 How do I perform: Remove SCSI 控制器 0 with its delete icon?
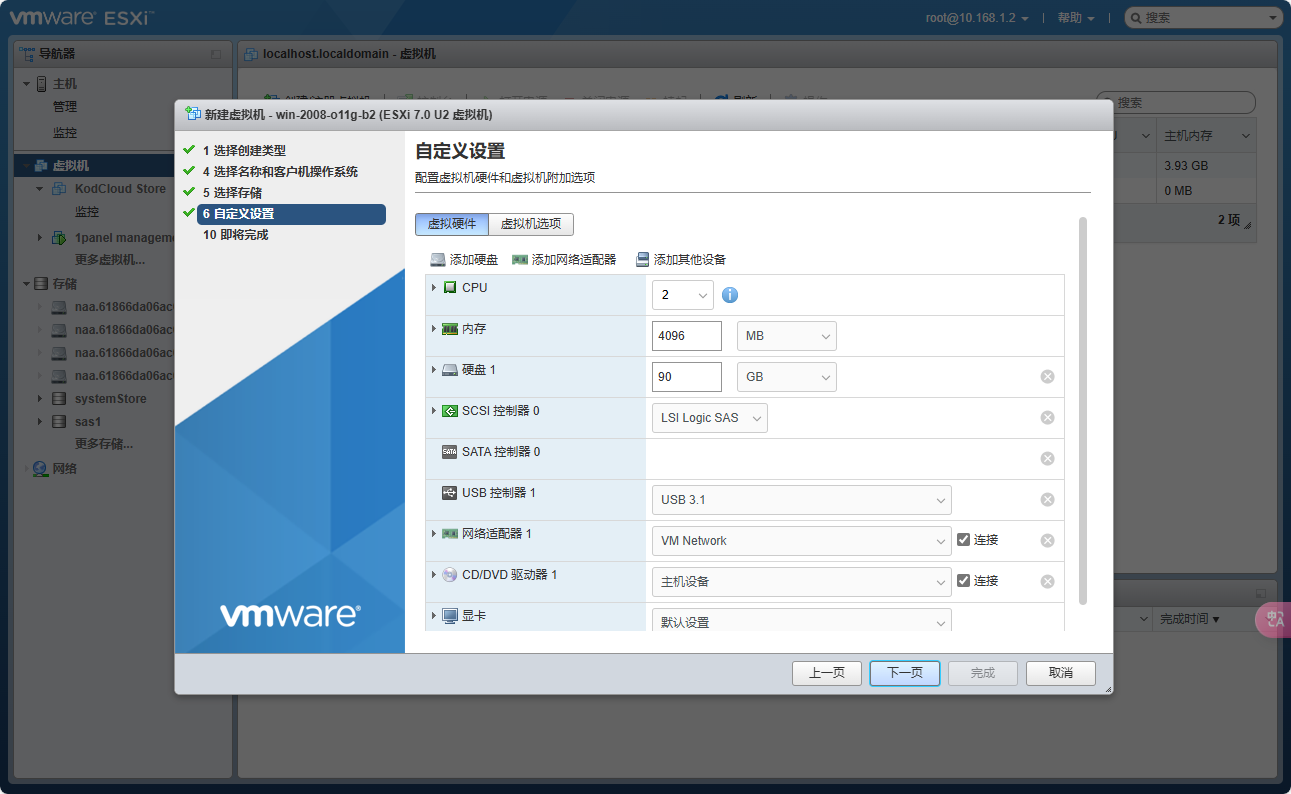pos(1047,418)
